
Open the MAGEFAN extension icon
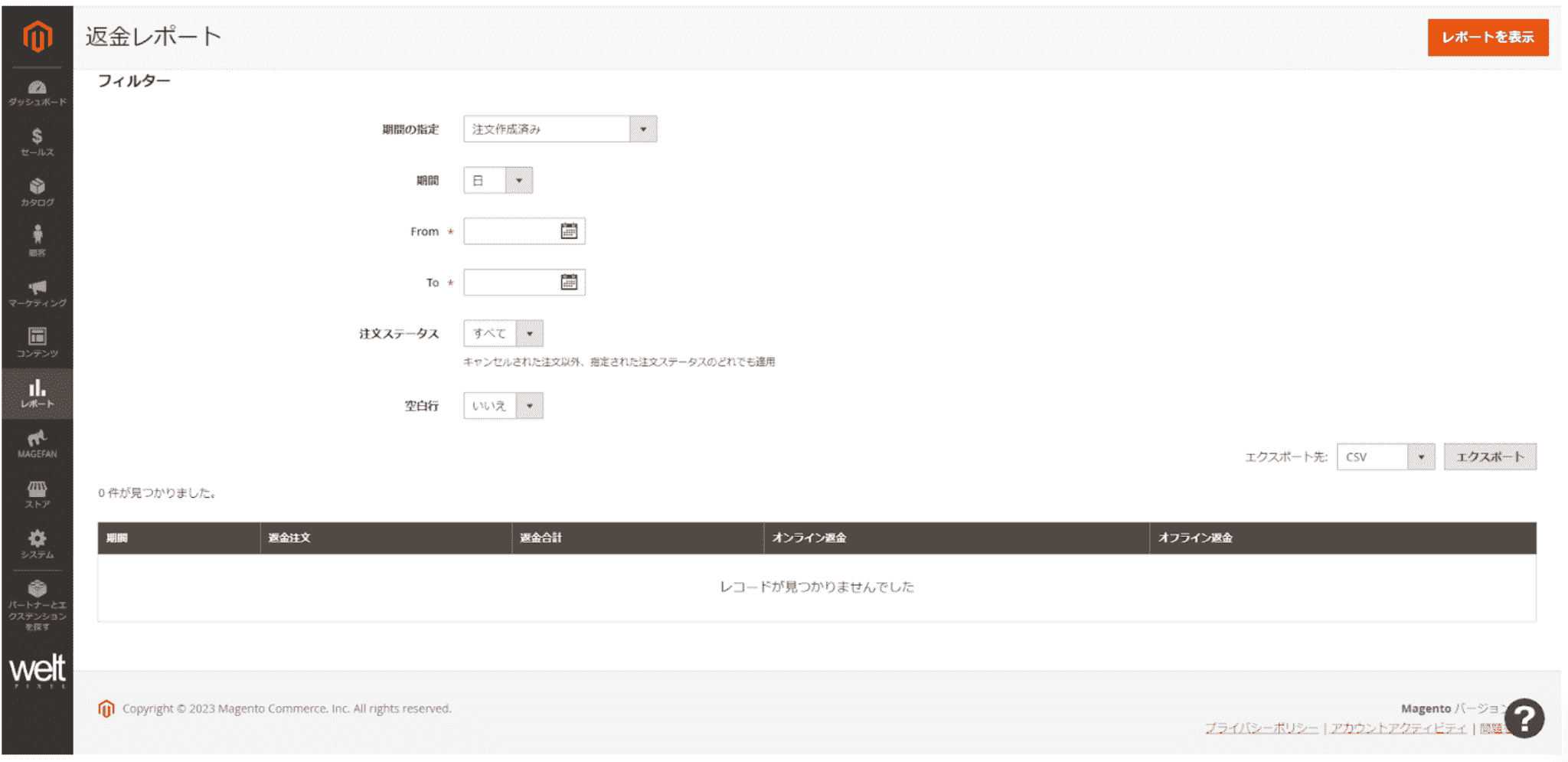coord(37,440)
